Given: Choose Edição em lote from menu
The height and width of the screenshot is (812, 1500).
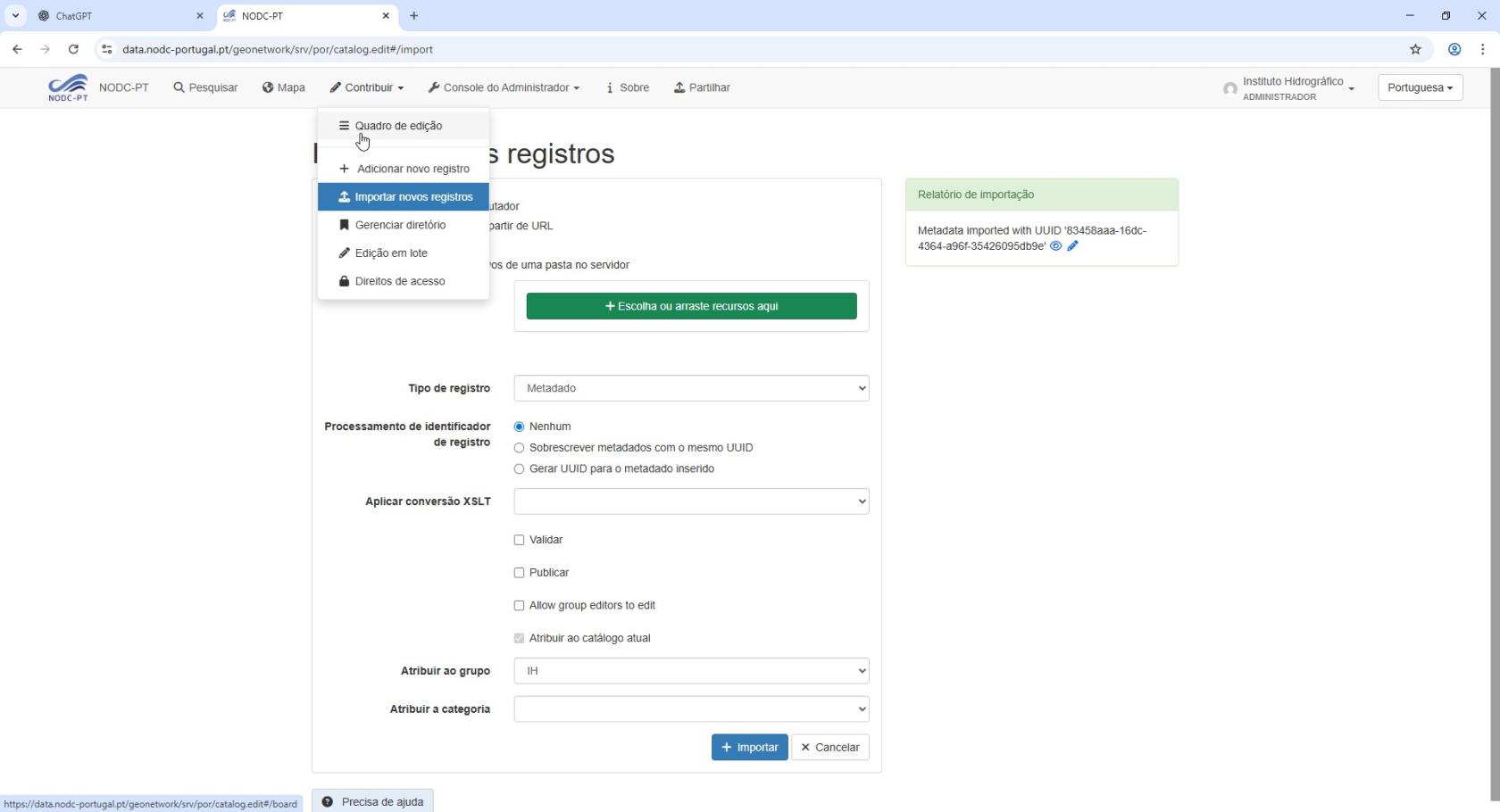Looking at the screenshot, I should coord(391,253).
